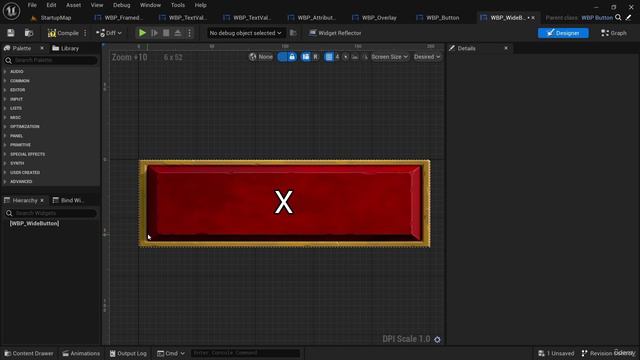Open the Window menu
Screen dimensions: 640x360
(150, 5)
